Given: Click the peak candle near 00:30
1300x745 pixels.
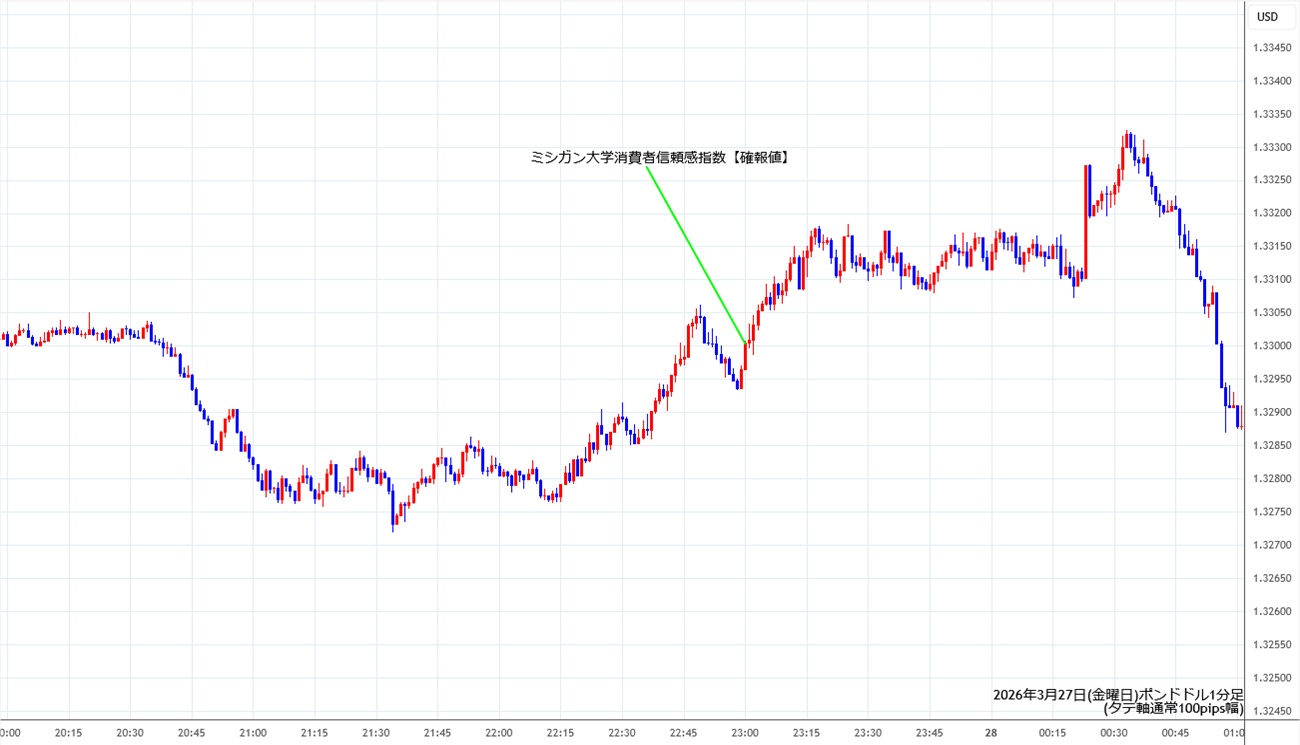Looking at the screenshot, I should pyautogui.click(x=1126, y=140).
